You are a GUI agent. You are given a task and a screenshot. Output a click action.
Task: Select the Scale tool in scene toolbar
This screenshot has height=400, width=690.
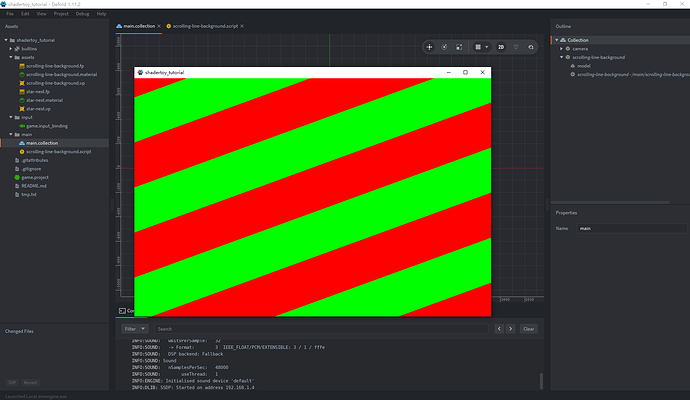pos(459,47)
